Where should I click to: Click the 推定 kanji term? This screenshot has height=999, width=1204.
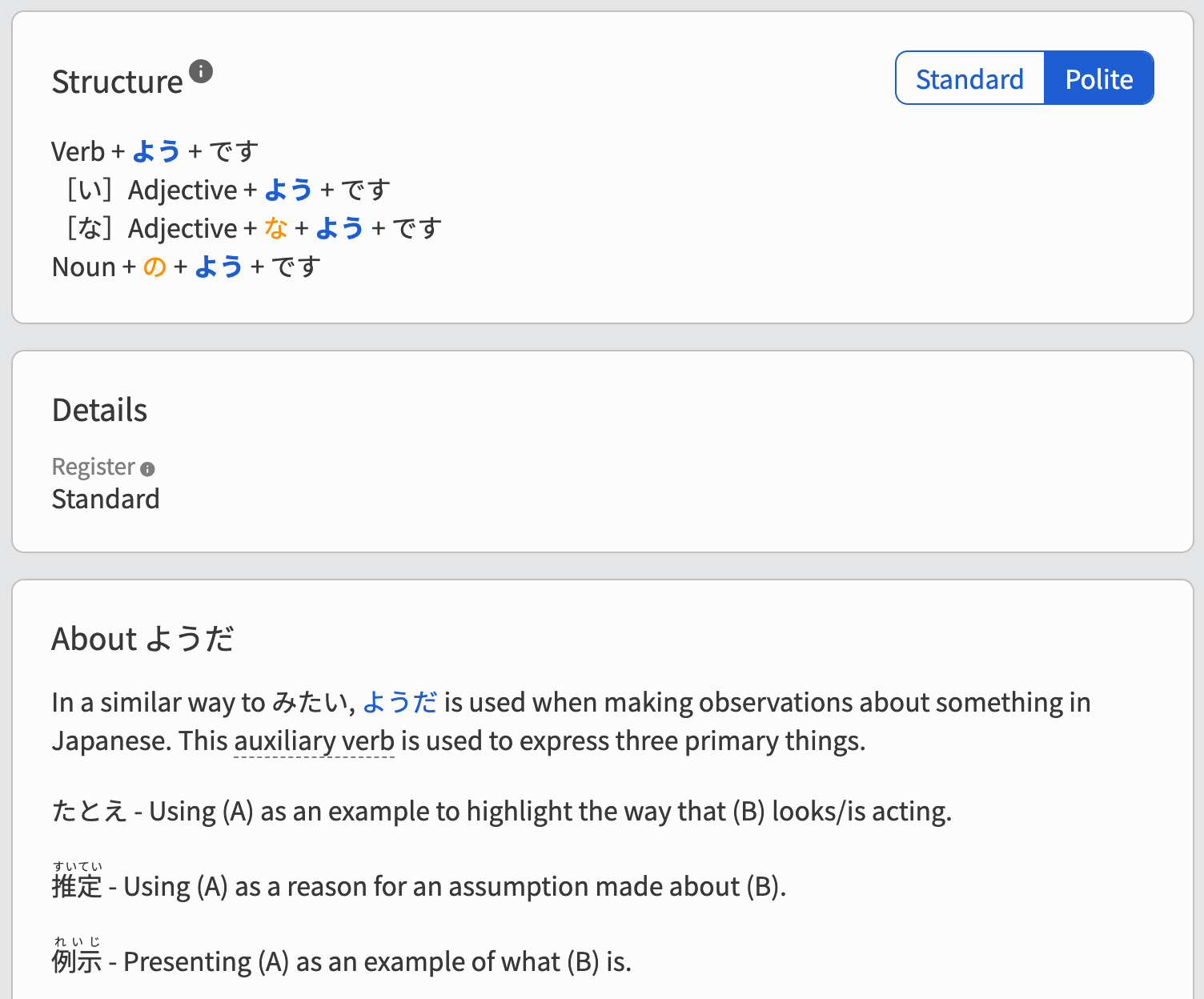tap(77, 886)
